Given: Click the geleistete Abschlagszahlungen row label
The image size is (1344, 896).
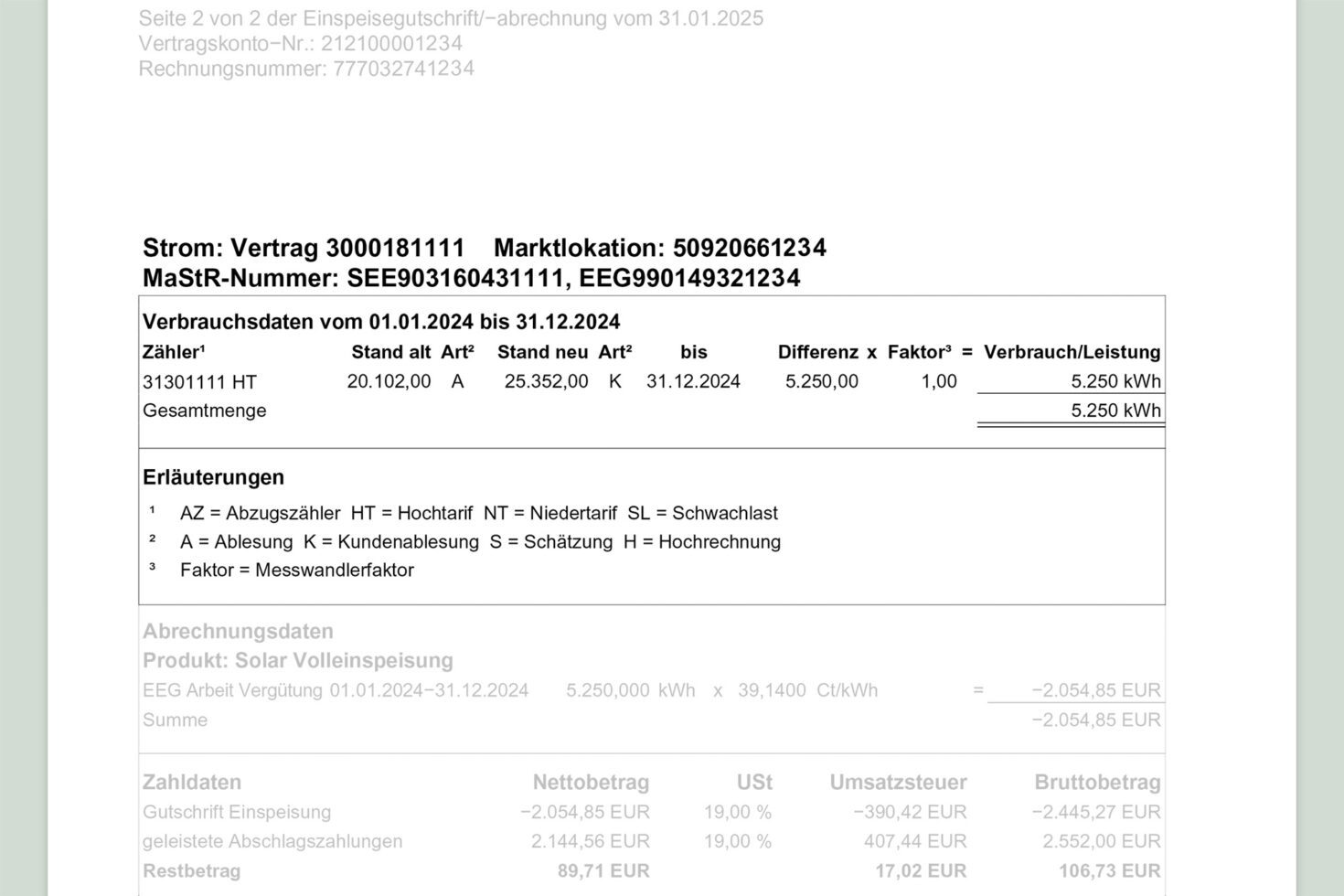Looking at the screenshot, I should pyautogui.click(x=272, y=841).
